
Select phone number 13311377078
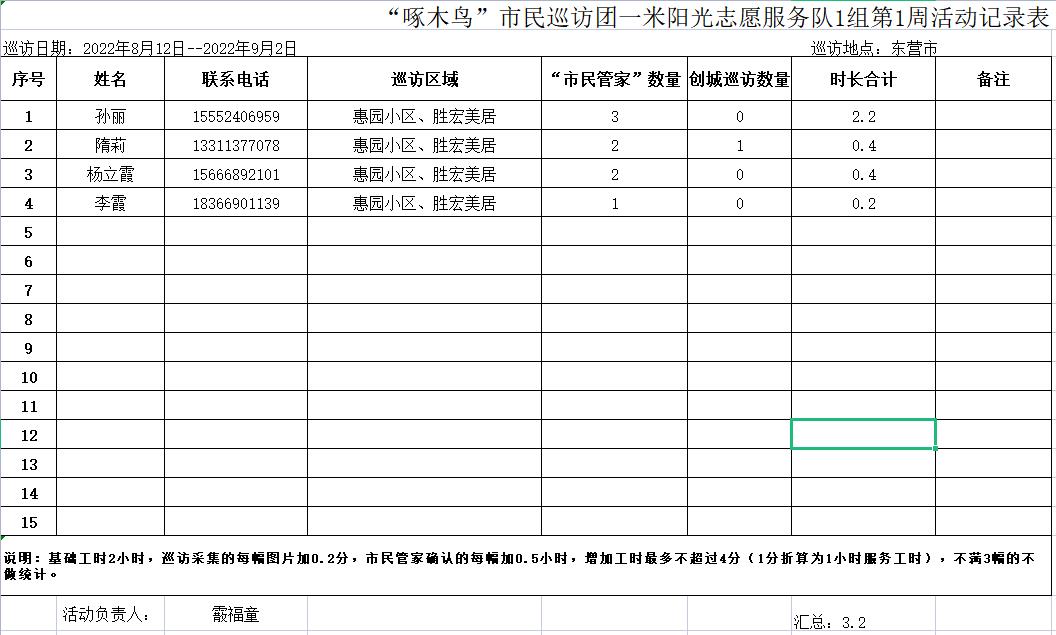point(236,145)
